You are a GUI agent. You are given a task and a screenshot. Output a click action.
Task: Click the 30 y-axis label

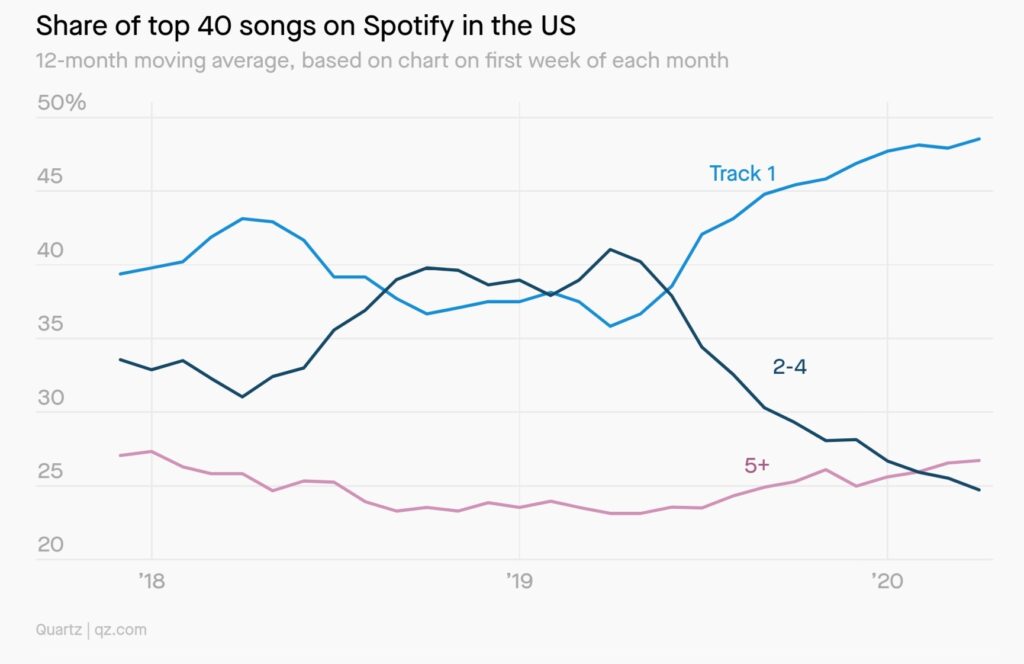[x=49, y=398]
